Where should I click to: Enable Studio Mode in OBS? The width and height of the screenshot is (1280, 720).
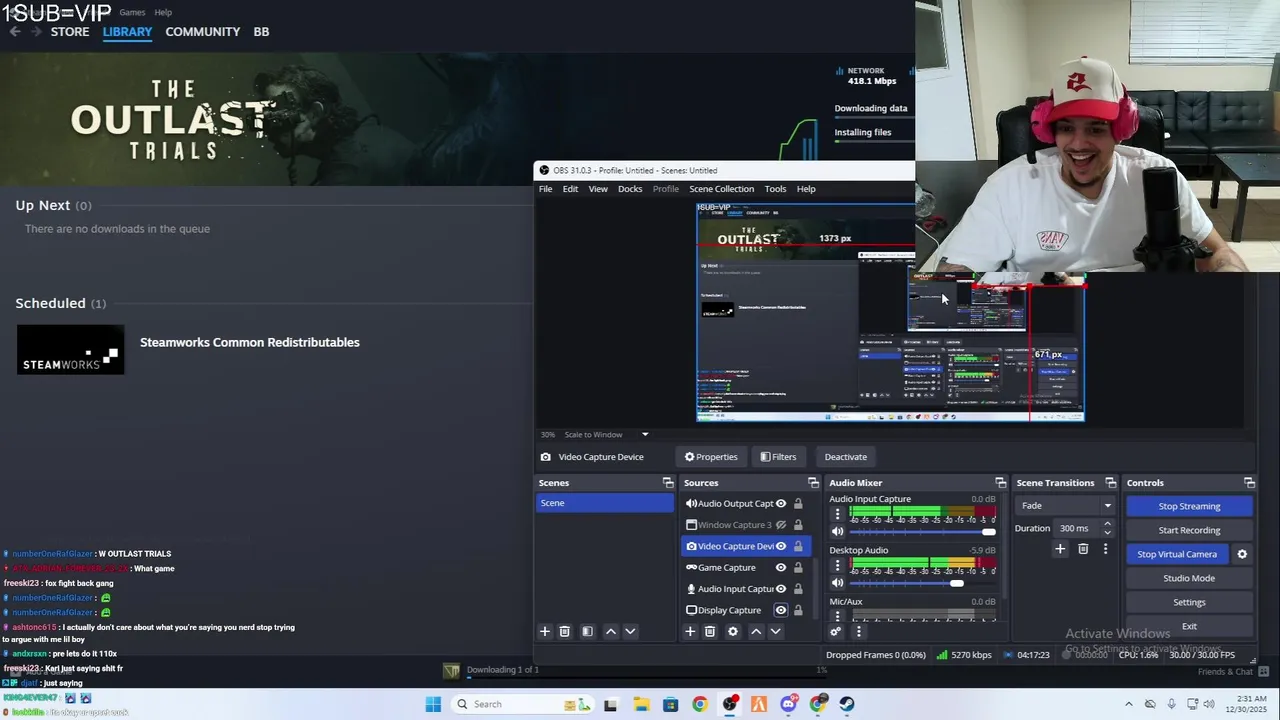pos(1189,578)
